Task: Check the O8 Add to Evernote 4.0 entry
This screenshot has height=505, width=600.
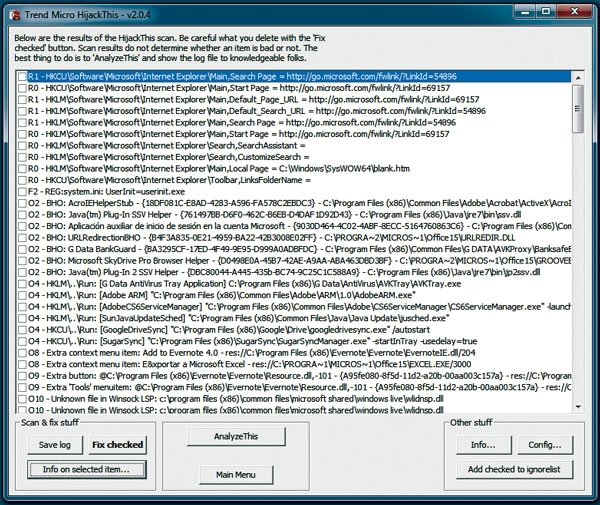Action: click(22, 353)
